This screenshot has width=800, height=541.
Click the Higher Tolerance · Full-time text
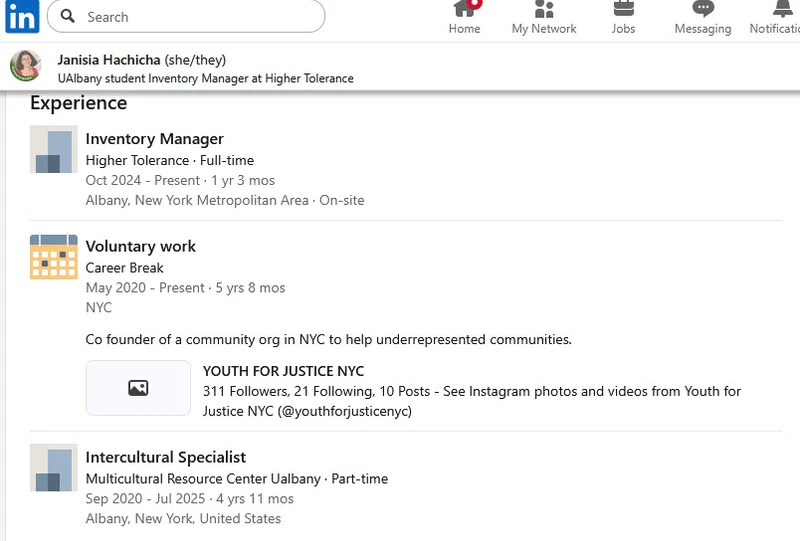pos(170,160)
